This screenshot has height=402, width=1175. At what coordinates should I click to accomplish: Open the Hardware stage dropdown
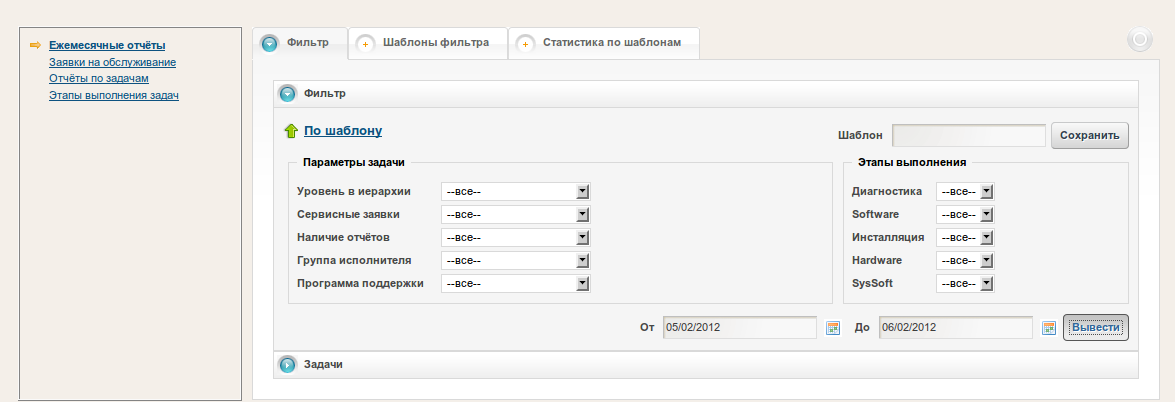[x=965, y=260]
